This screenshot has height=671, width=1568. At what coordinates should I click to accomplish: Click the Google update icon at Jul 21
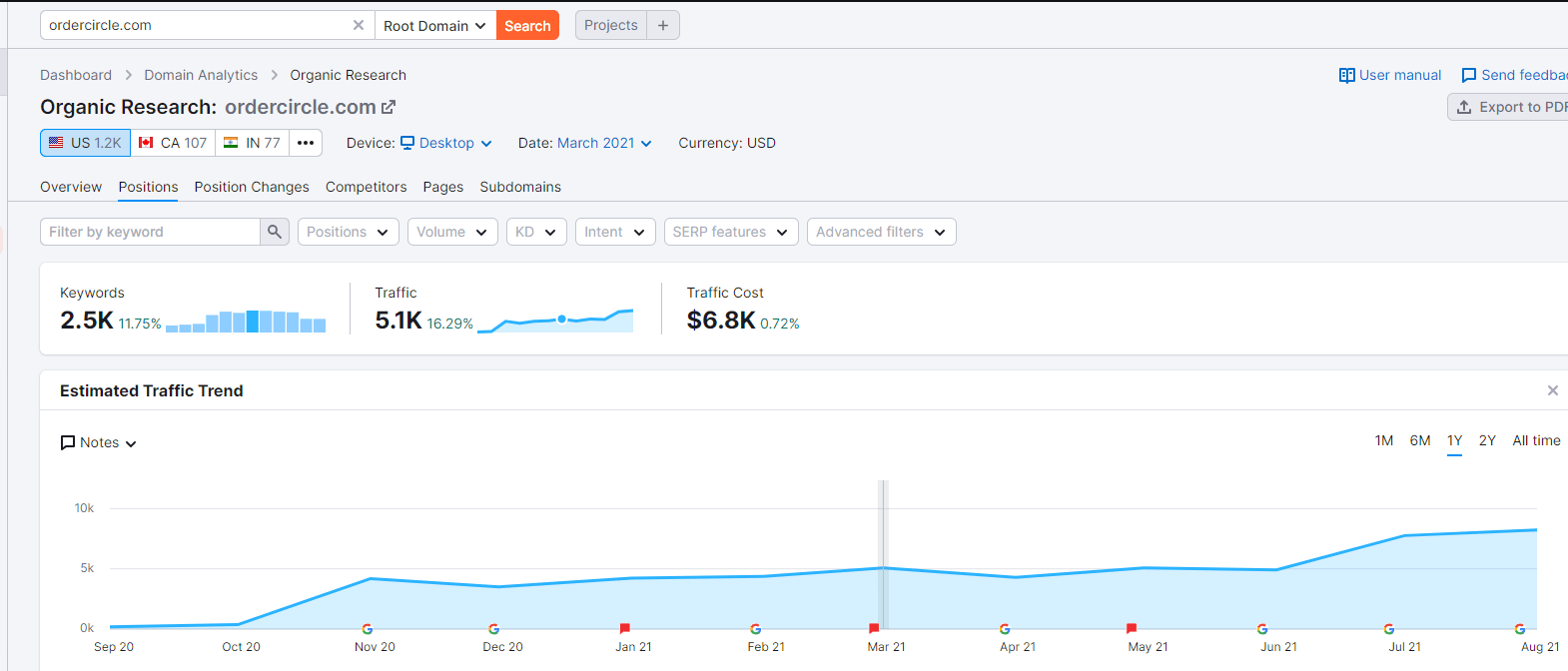(1389, 629)
